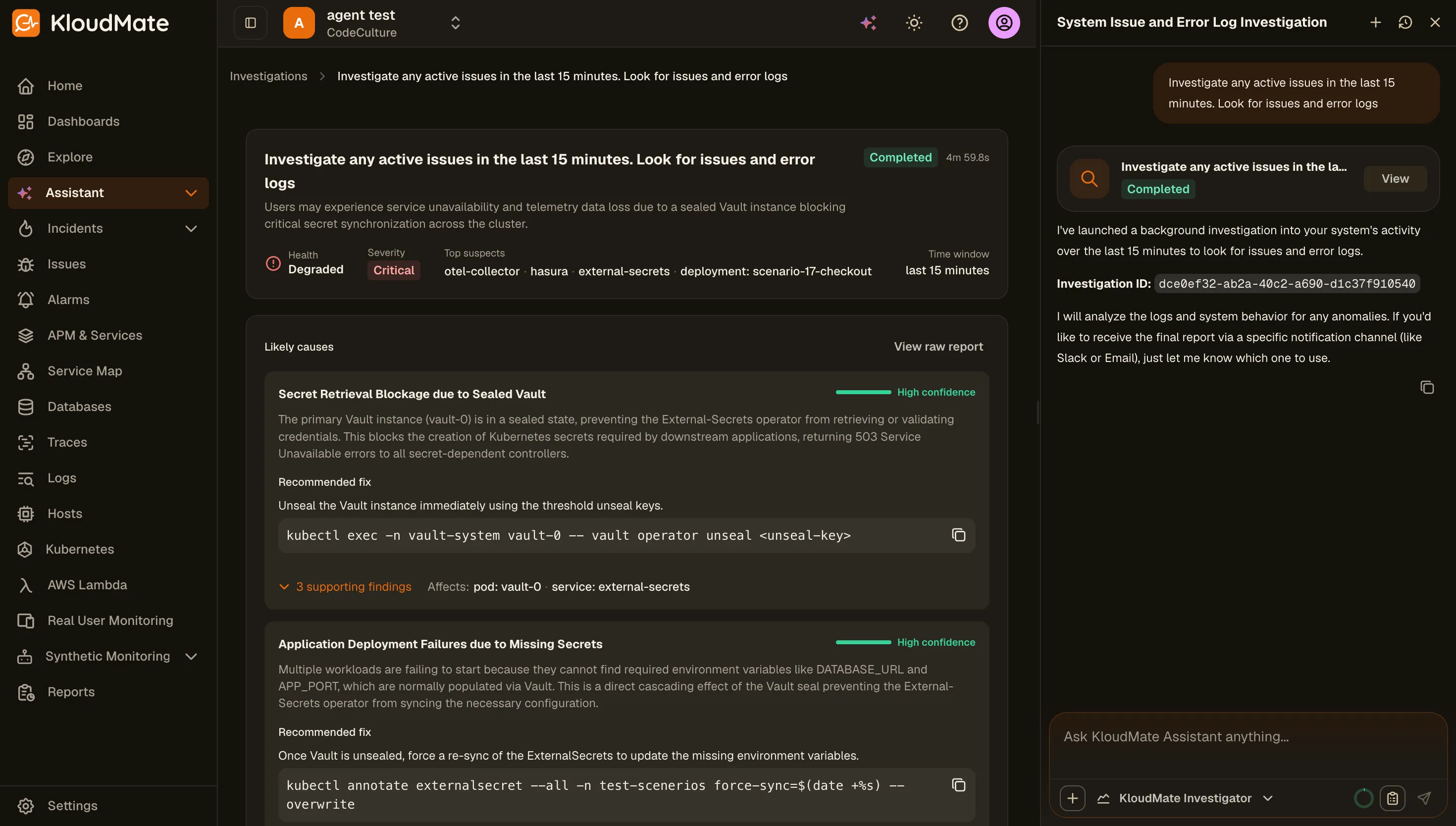Open the AI sparkle assistant icon in header

[868, 23]
